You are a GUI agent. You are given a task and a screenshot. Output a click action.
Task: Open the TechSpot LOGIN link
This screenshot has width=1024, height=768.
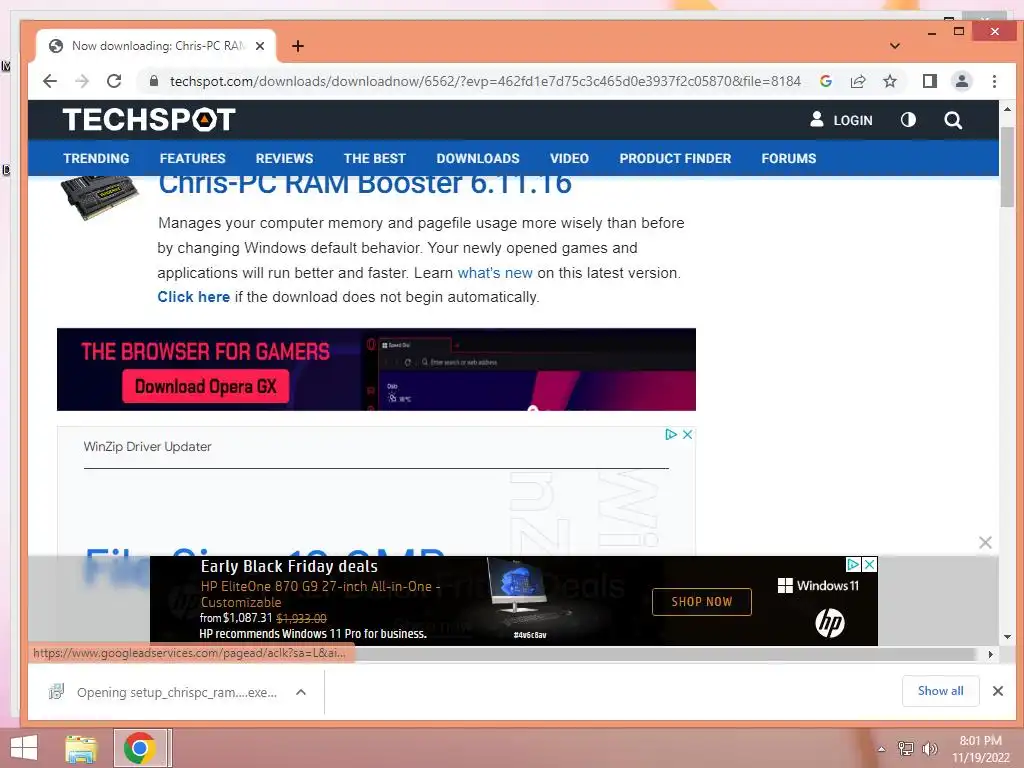841,120
